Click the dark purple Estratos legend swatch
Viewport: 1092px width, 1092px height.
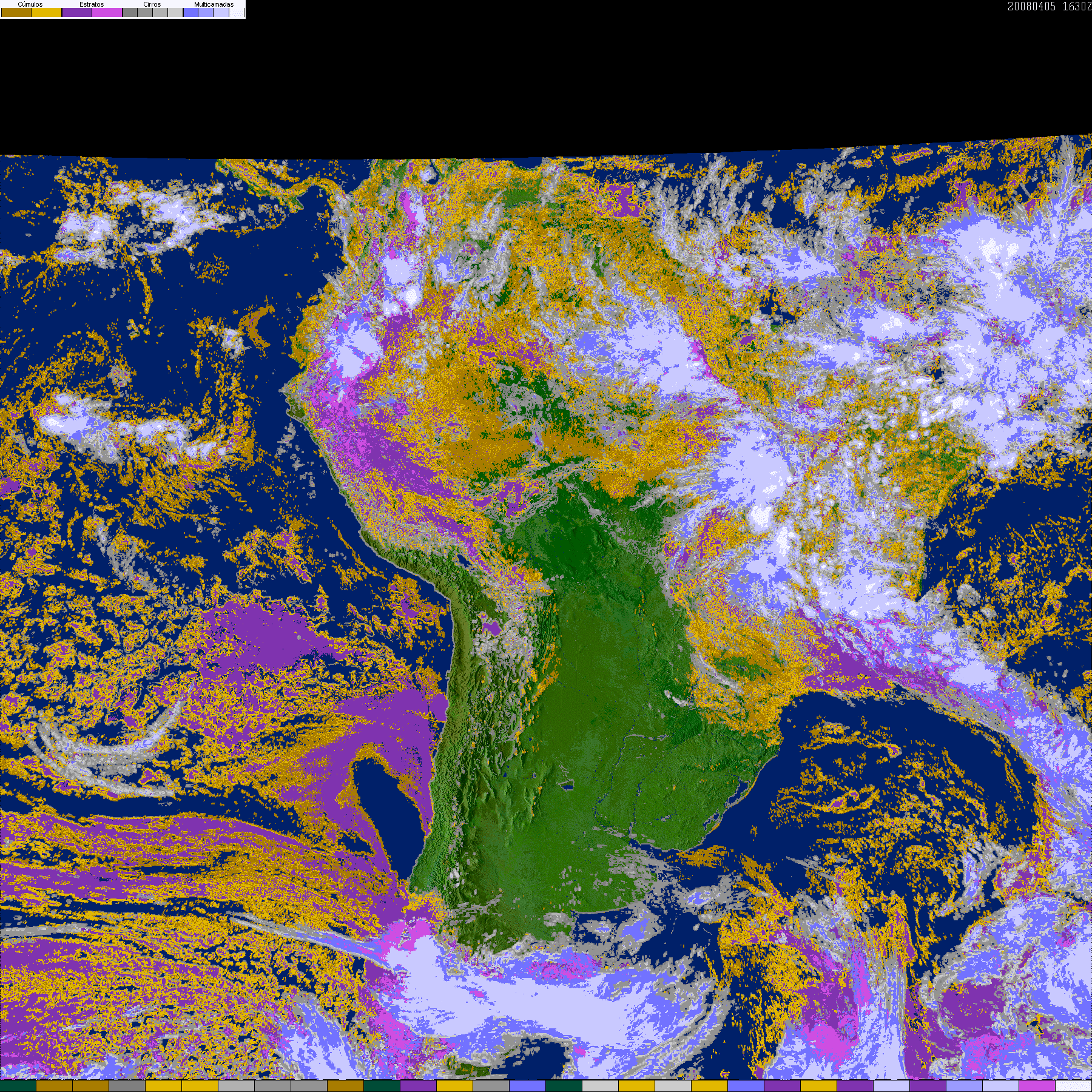point(77,12)
